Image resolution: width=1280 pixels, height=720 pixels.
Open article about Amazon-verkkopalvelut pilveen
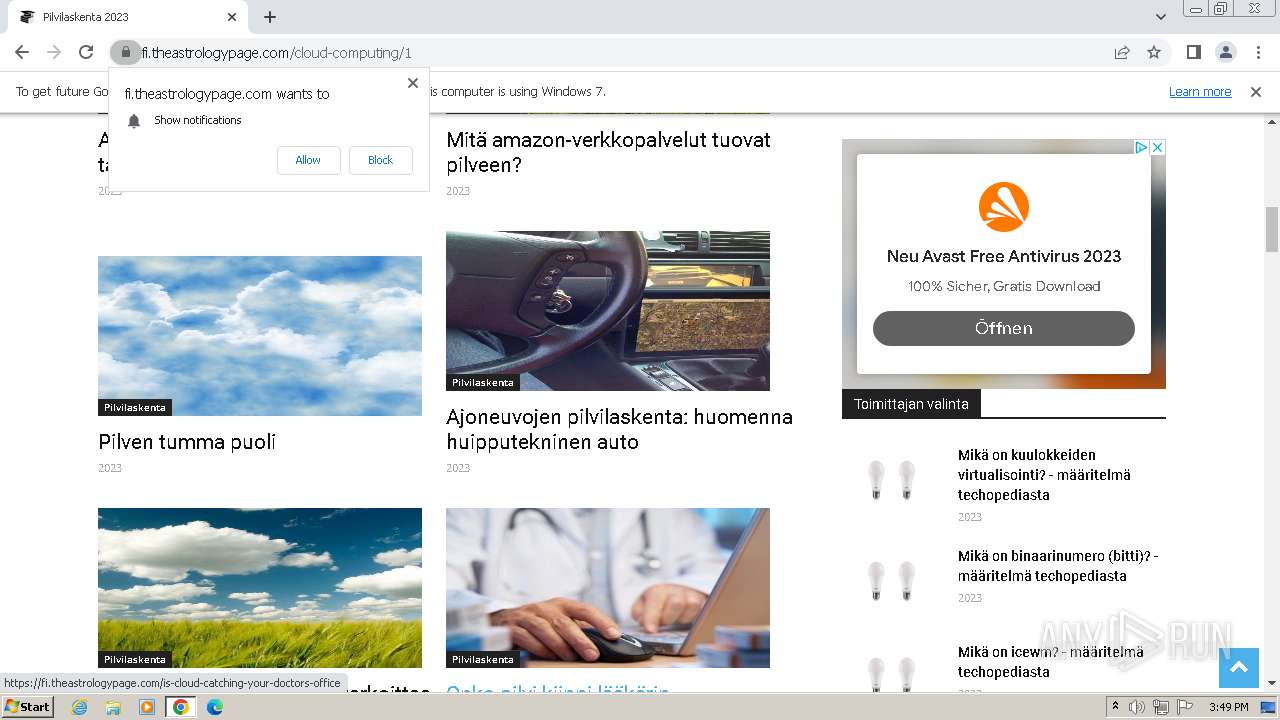click(x=608, y=152)
